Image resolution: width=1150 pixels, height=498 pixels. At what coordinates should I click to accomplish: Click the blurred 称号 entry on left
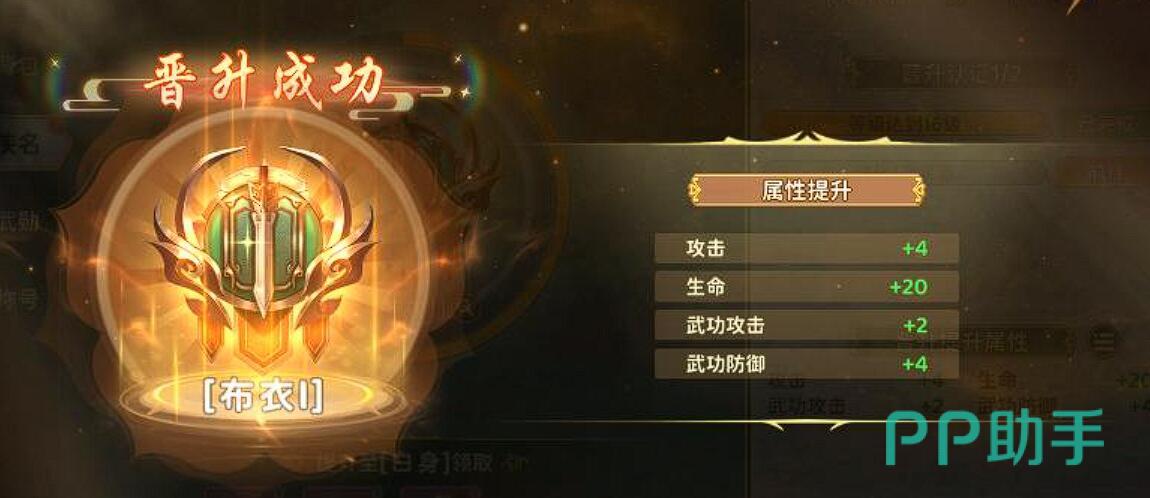19,299
